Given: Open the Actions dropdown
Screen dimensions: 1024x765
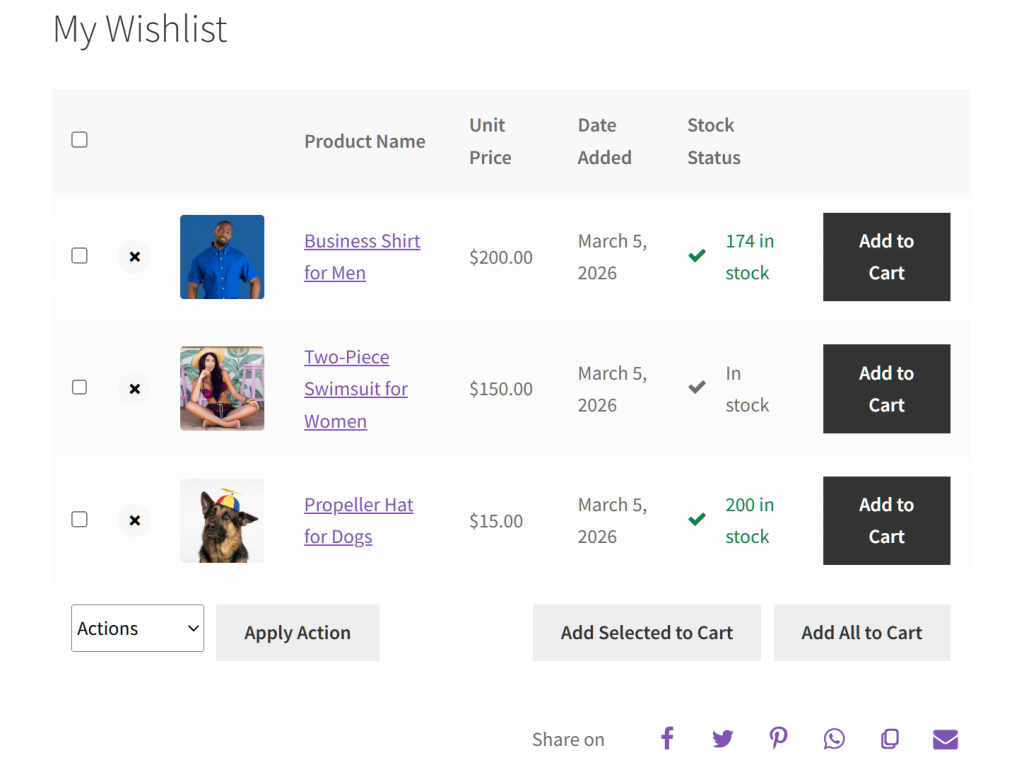Looking at the screenshot, I should pos(137,628).
